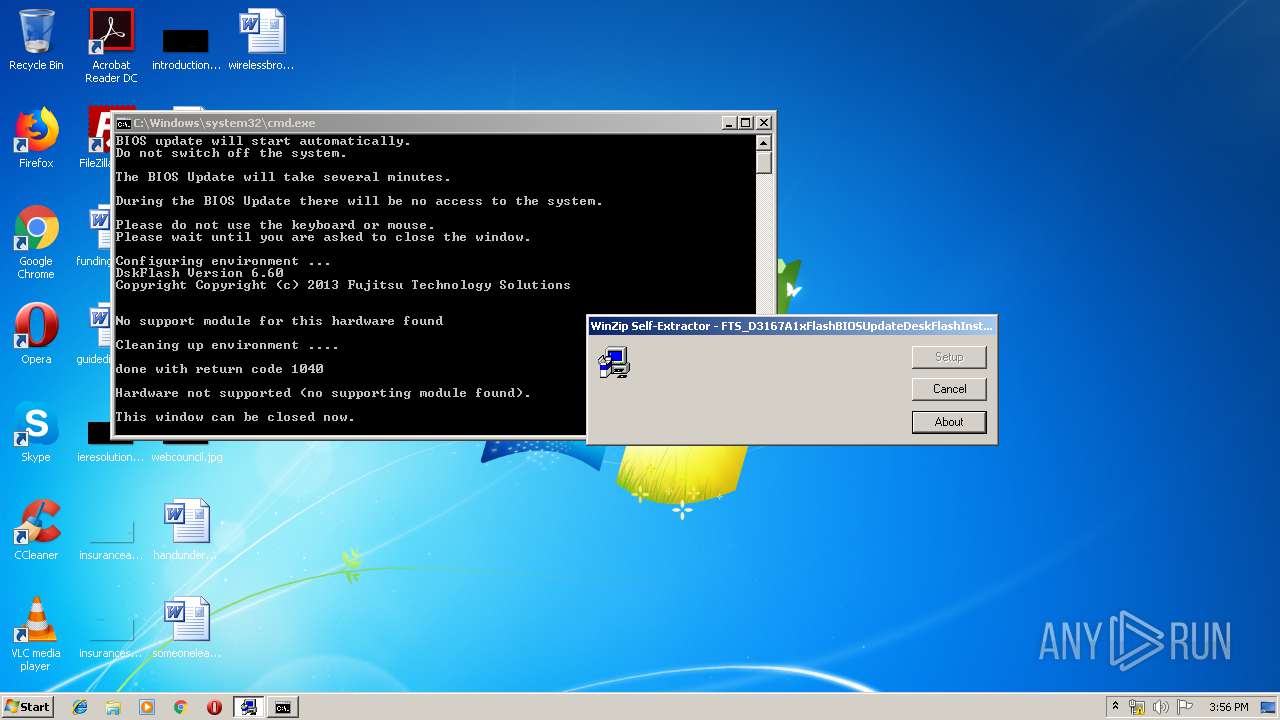Launch Opera browser desktop icon

click(36, 335)
